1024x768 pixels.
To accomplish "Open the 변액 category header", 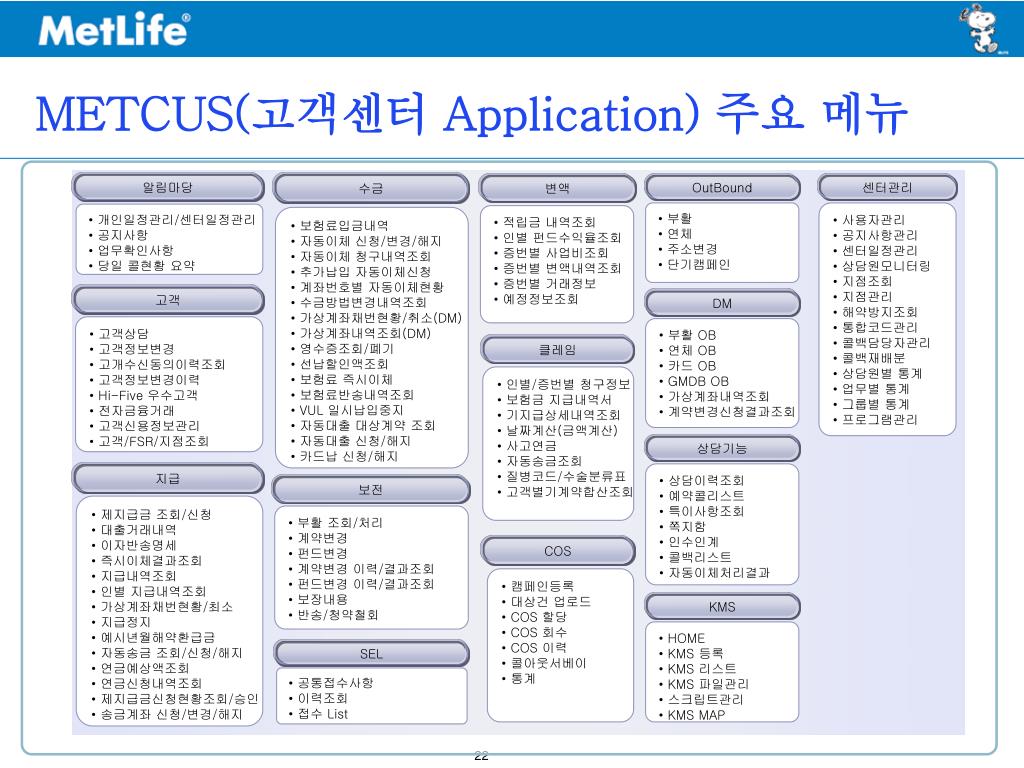I will pyautogui.click(x=557, y=189).
